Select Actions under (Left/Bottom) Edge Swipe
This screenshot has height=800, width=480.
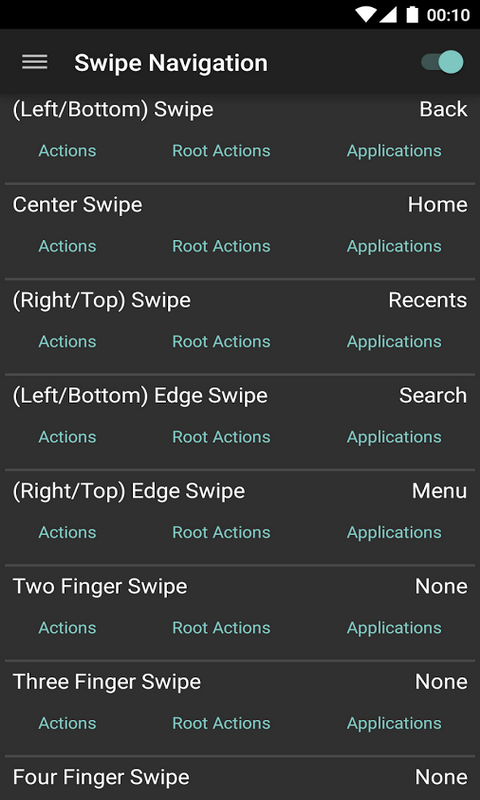point(67,437)
